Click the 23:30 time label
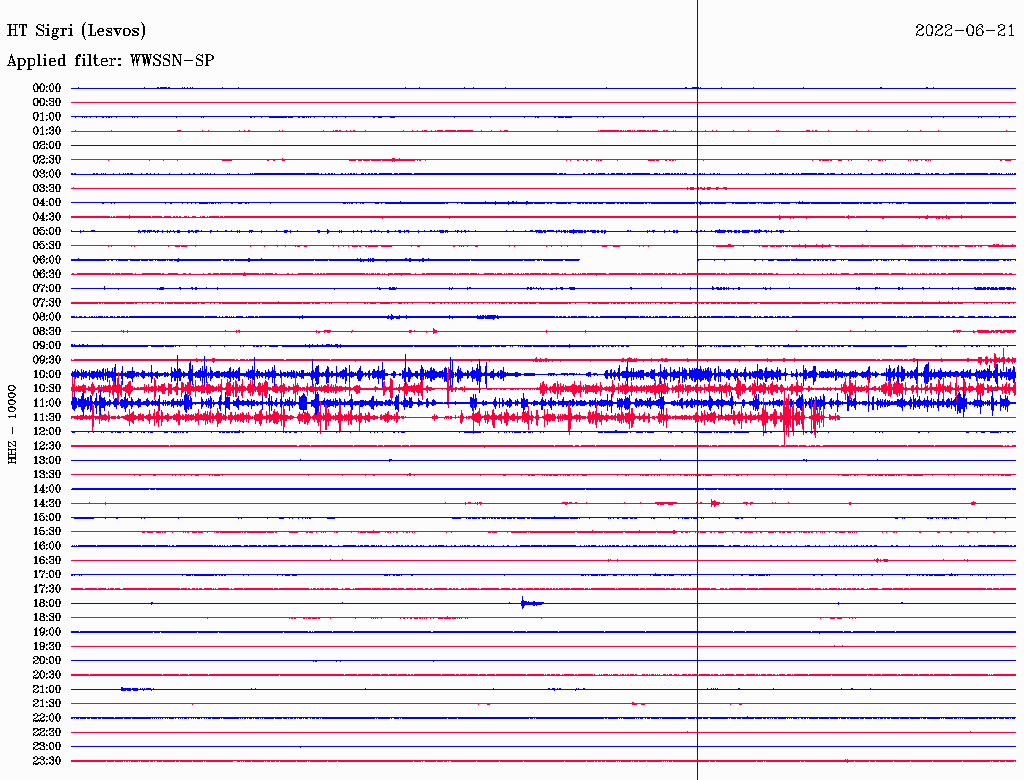 47,760
